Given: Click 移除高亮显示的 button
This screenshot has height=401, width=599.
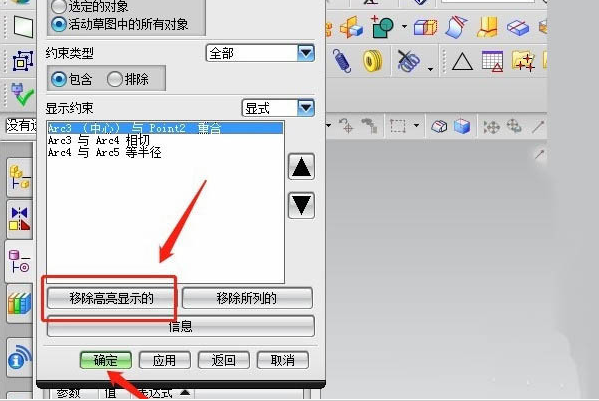Looking at the screenshot, I should (x=111, y=298).
